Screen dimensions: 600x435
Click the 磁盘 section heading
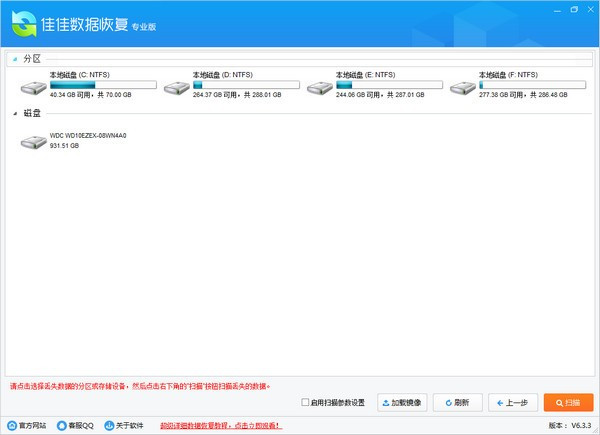pyautogui.click(x=32, y=113)
